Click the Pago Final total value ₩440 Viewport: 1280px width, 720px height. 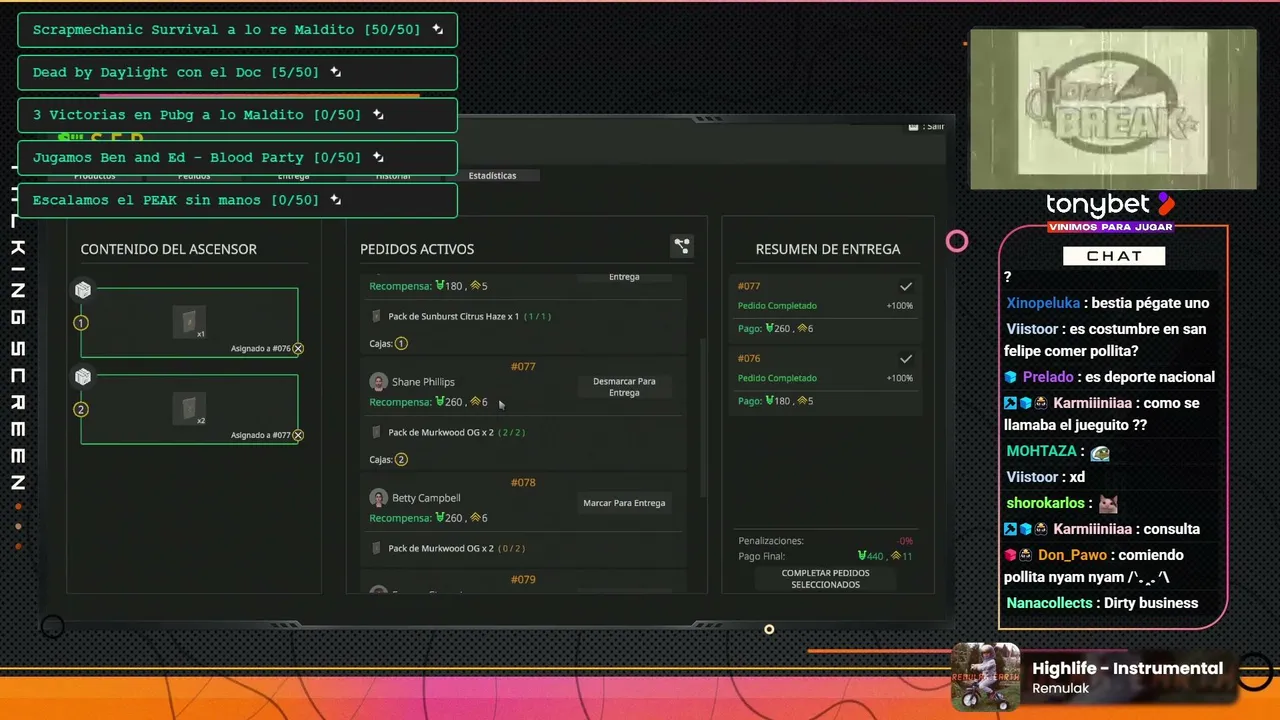(872, 556)
